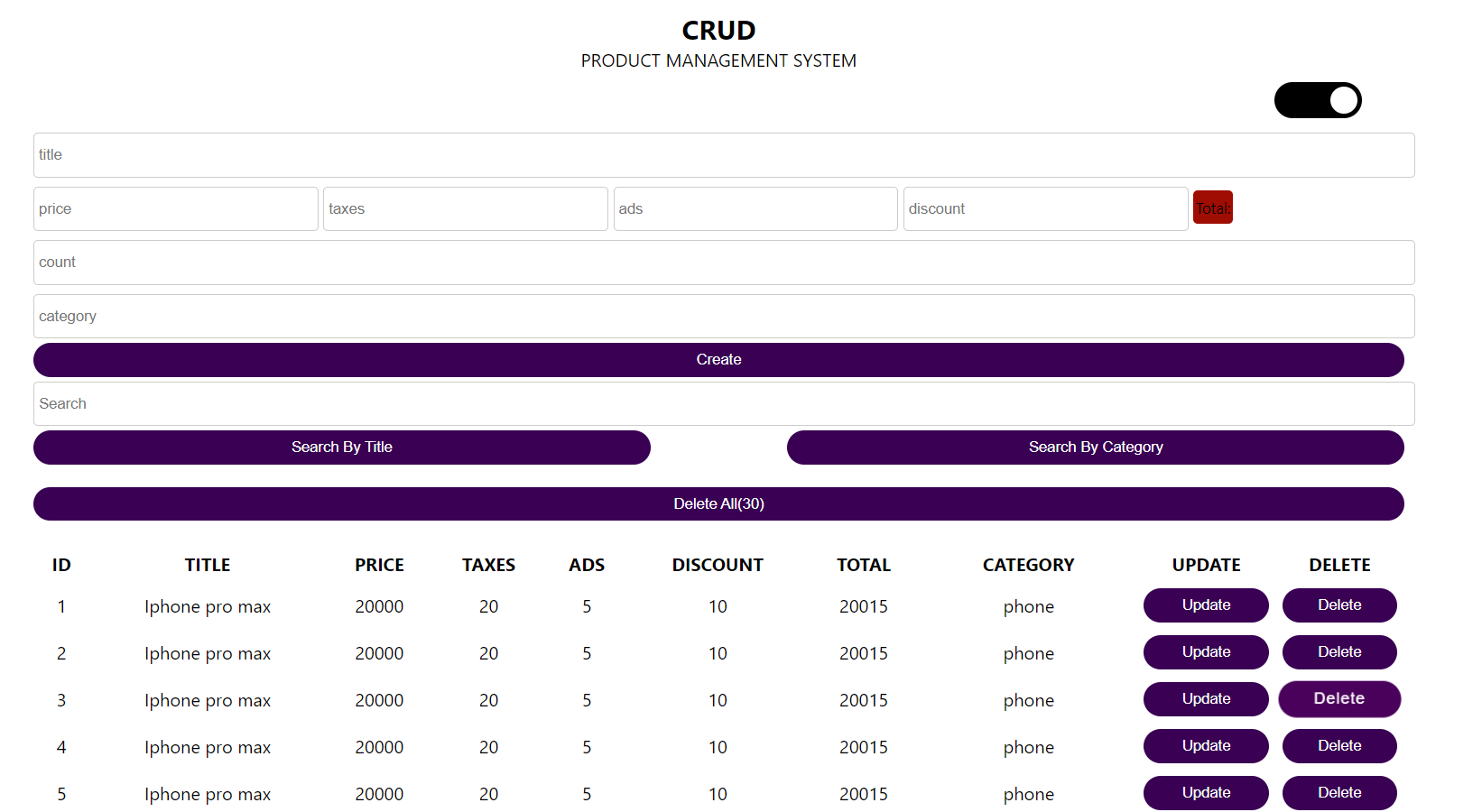The height and width of the screenshot is (812, 1482).
Task: Click Delete on row 5
Action: click(1339, 792)
